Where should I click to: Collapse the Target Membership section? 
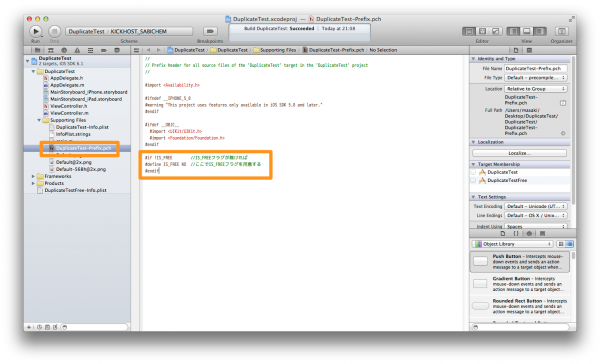pyautogui.click(x=473, y=164)
